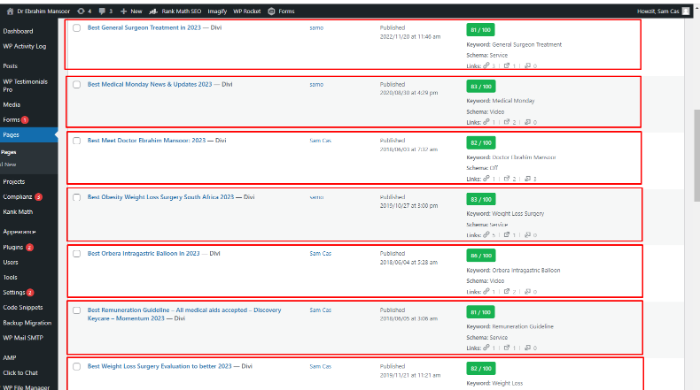Open the comments bubble icon in admin bar

102,11
